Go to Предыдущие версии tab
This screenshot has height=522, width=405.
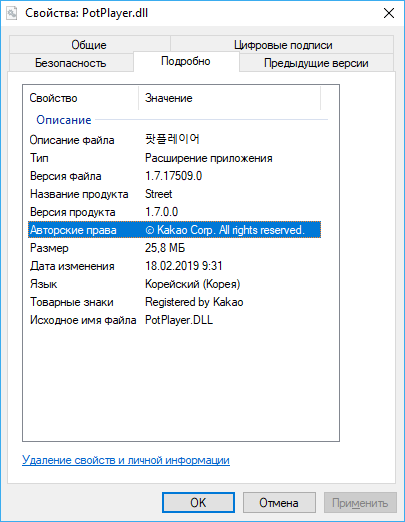pos(316,62)
